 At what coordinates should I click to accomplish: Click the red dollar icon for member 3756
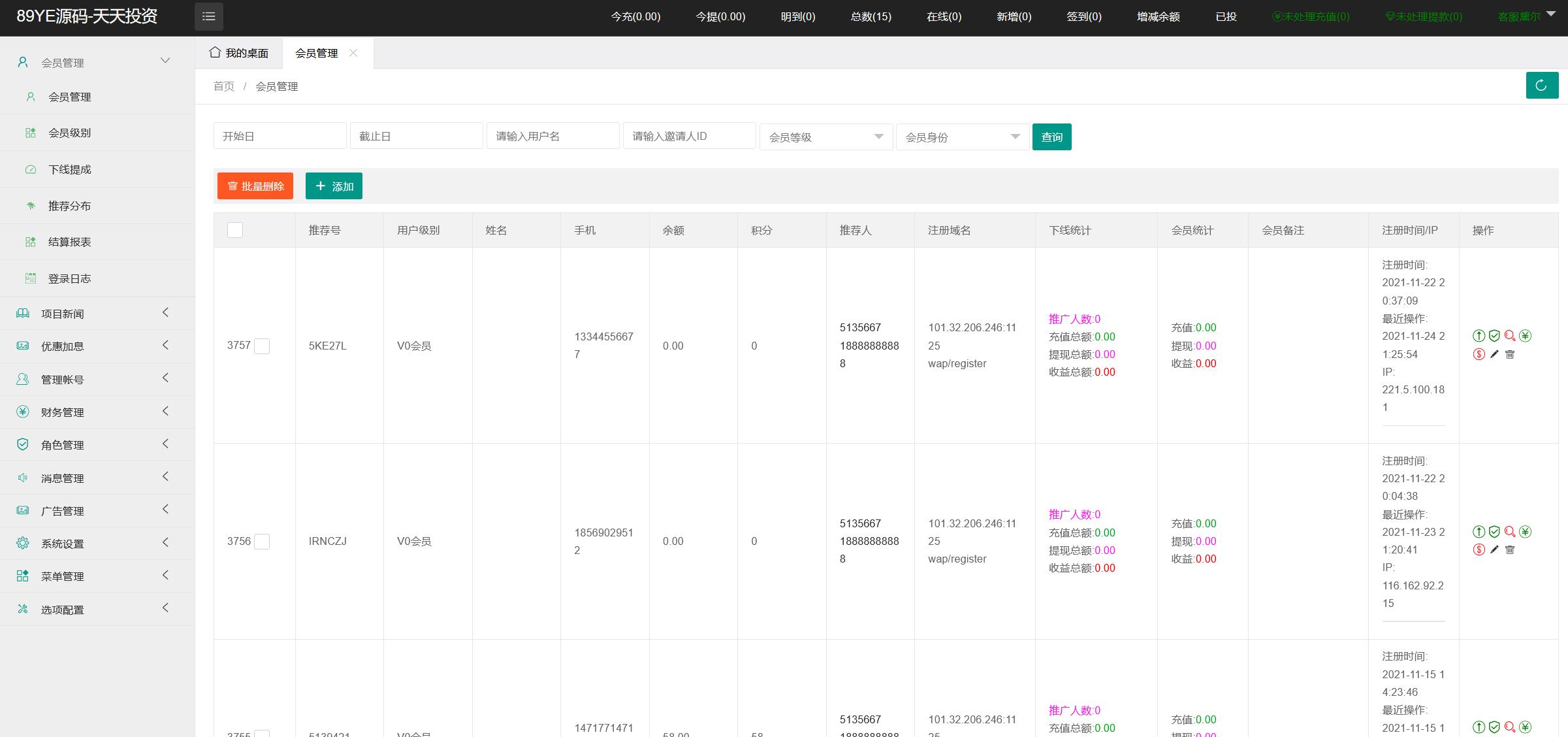pos(1479,549)
